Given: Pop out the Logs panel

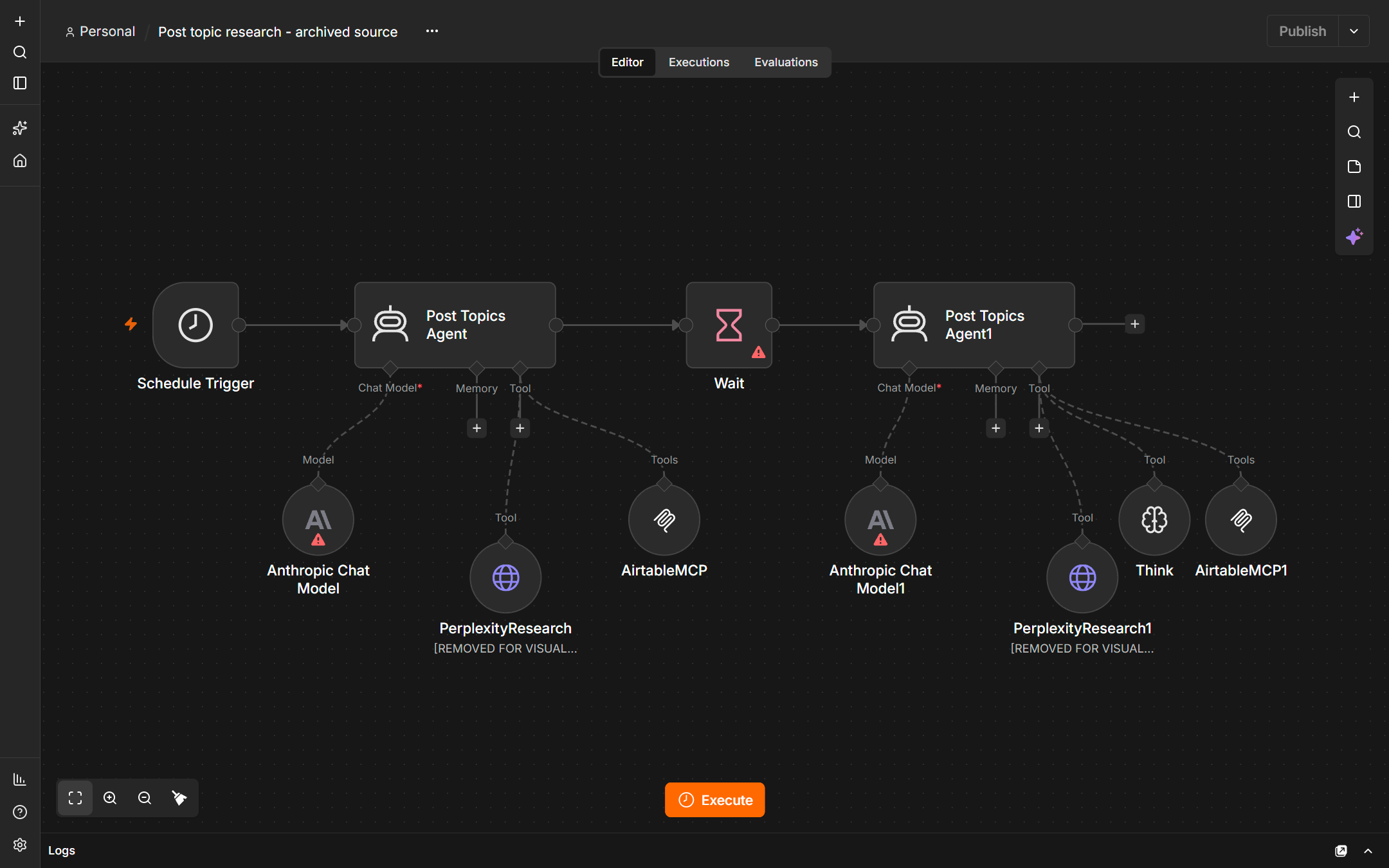Looking at the screenshot, I should [x=1341, y=851].
